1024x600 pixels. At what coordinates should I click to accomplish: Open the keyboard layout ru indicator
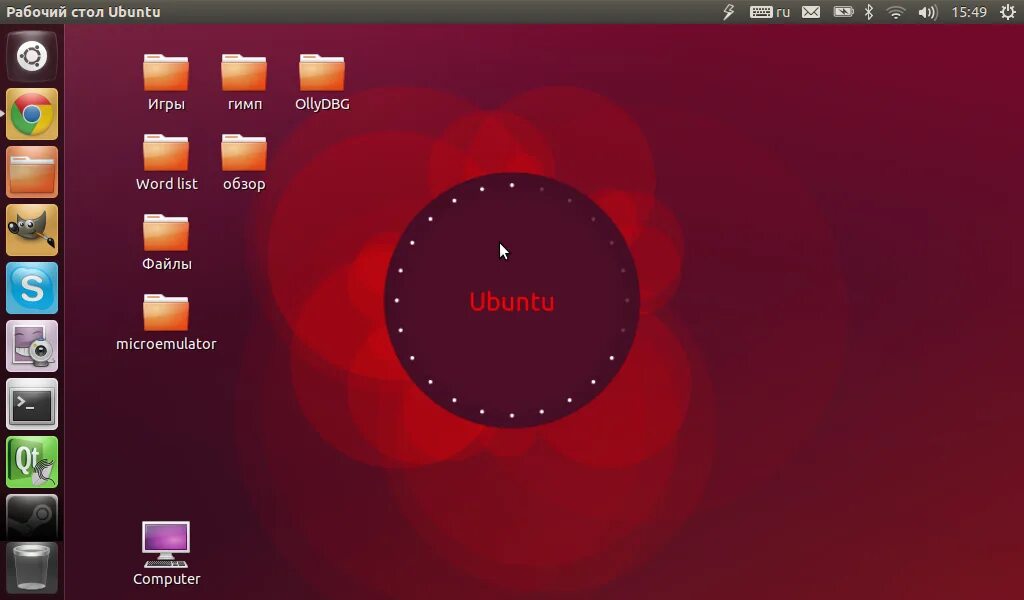[770, 12]
